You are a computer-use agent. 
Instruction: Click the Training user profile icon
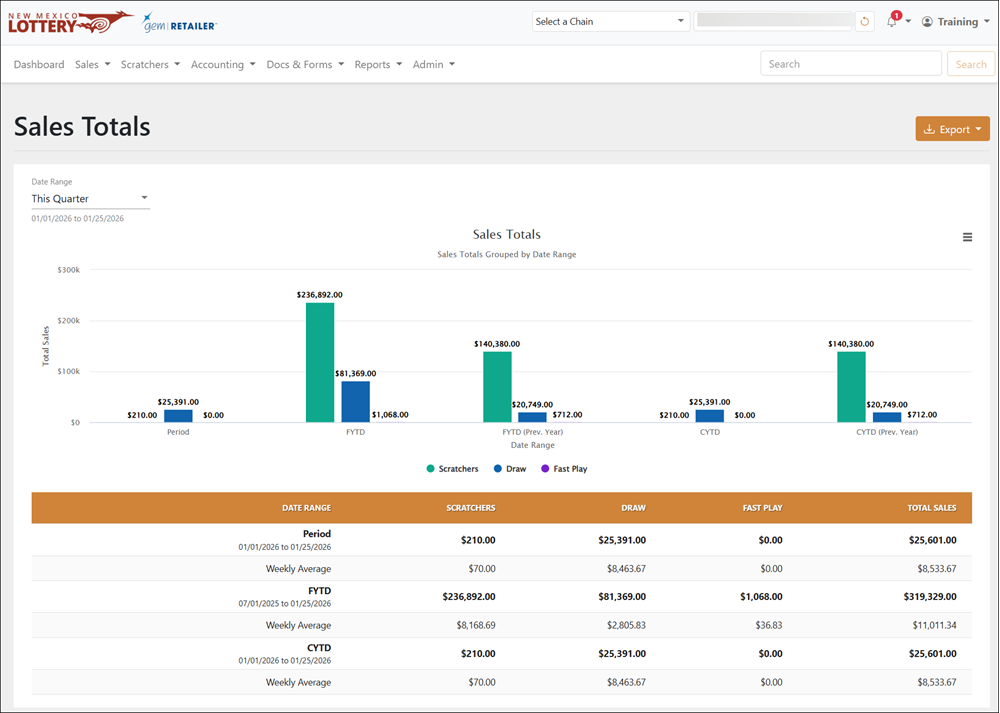tap(927, 22)
